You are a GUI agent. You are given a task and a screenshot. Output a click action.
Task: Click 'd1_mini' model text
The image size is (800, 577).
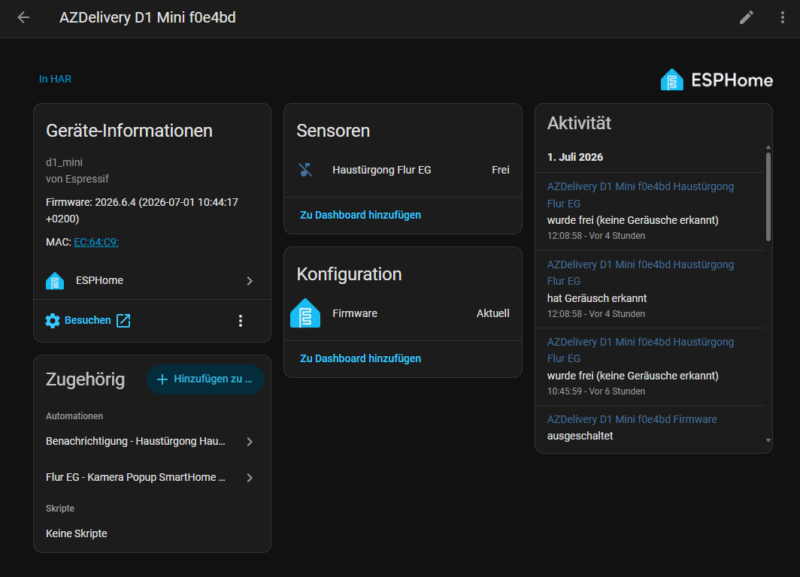point(64,162)
